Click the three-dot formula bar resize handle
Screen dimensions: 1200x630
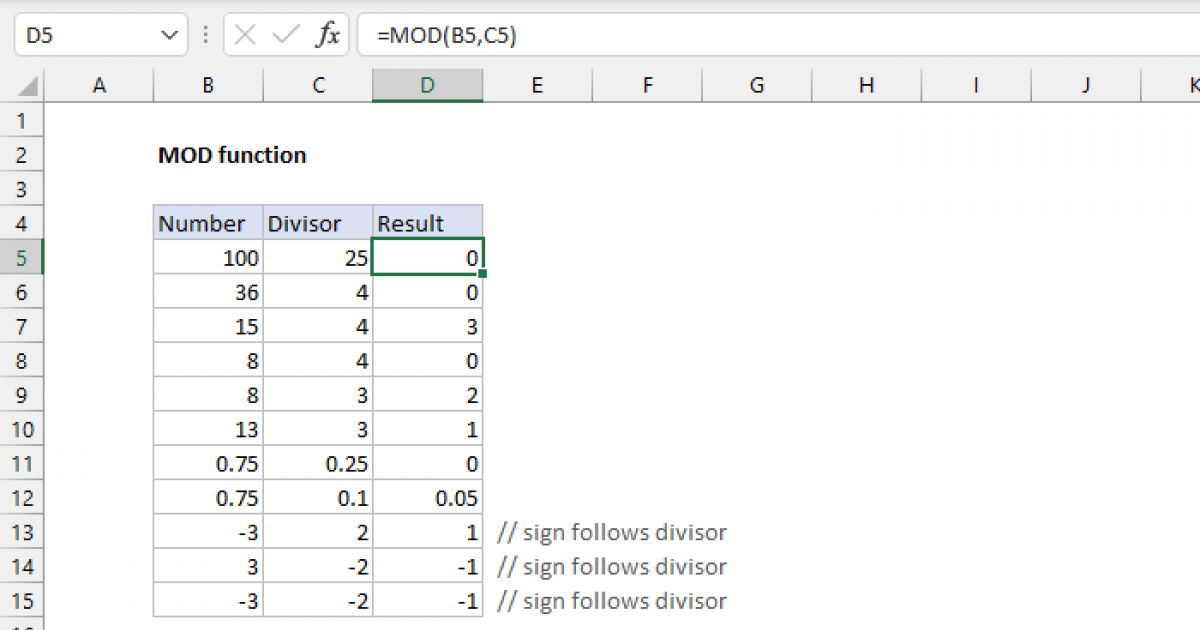(x=205, y=36)
